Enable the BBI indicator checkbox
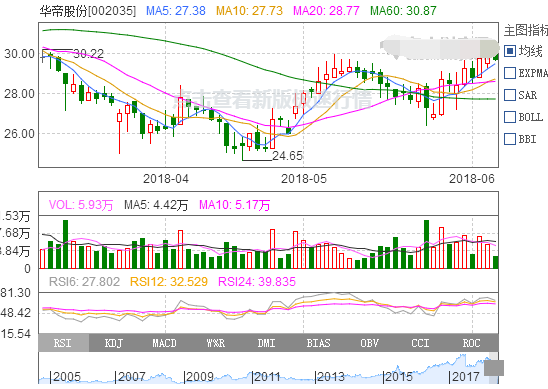Screen dimensions: 548x389 510,139
